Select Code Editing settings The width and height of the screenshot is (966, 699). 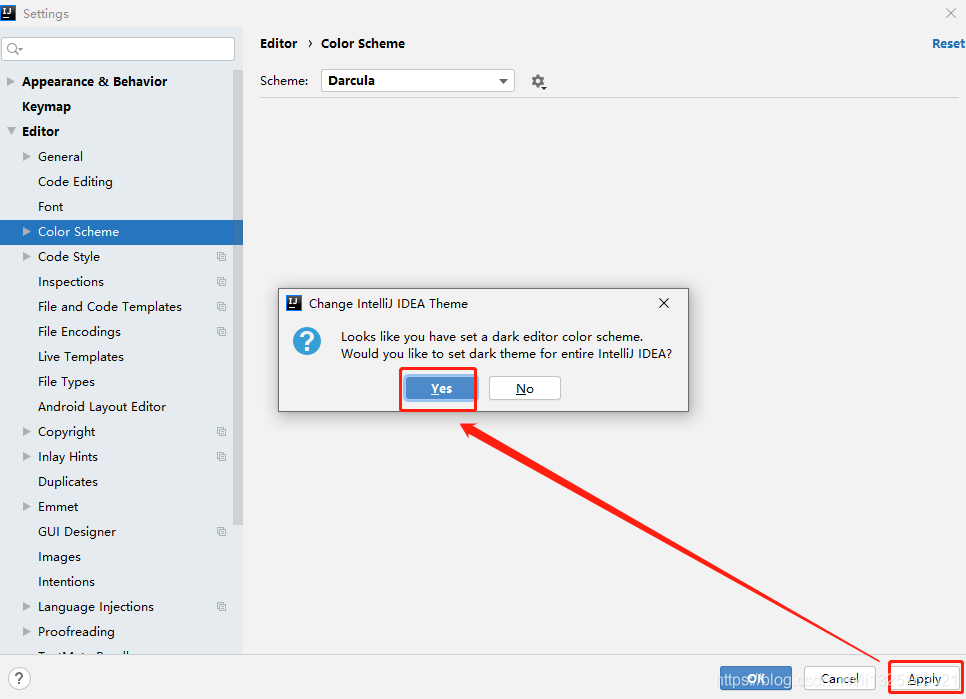(x=75, y=182)
